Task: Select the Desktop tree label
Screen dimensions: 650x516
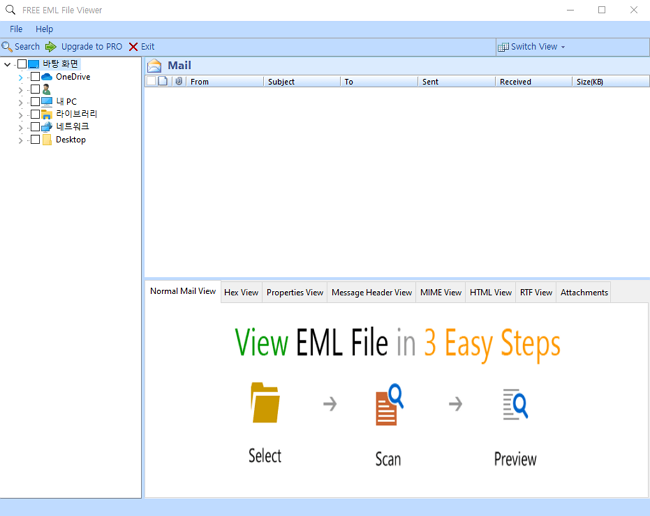Action: click(71, 140)
